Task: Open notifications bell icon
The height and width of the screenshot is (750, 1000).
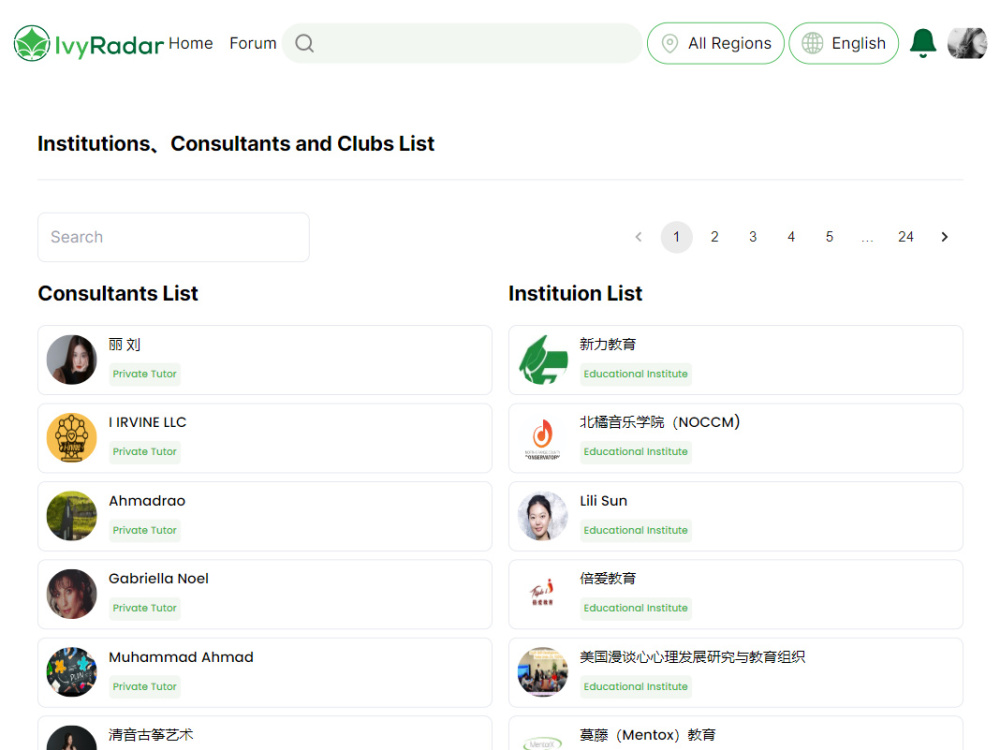Action: [x=923, y=43]
